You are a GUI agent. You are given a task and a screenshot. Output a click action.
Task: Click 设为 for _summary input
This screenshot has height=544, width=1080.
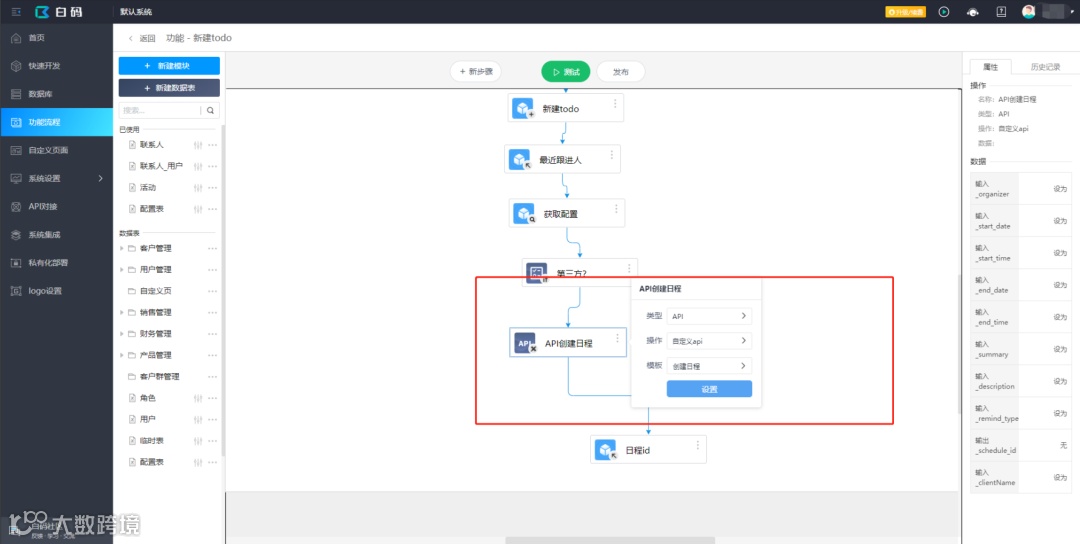coord(1059,349)
